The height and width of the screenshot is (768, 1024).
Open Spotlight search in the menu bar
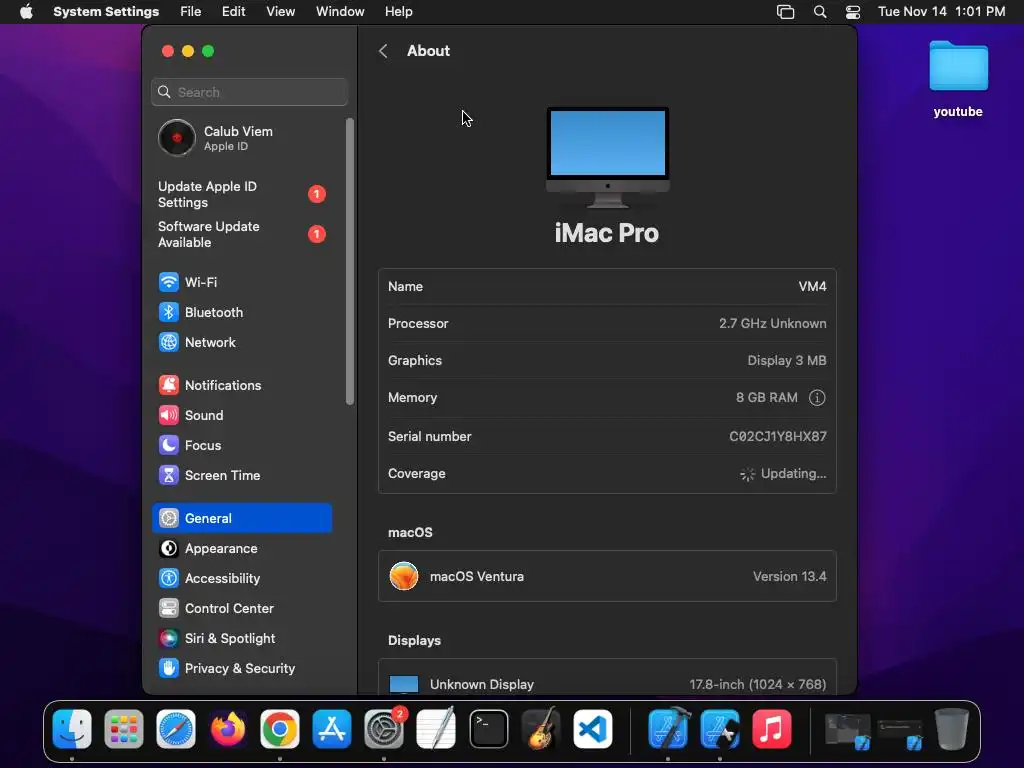(820, 12)
